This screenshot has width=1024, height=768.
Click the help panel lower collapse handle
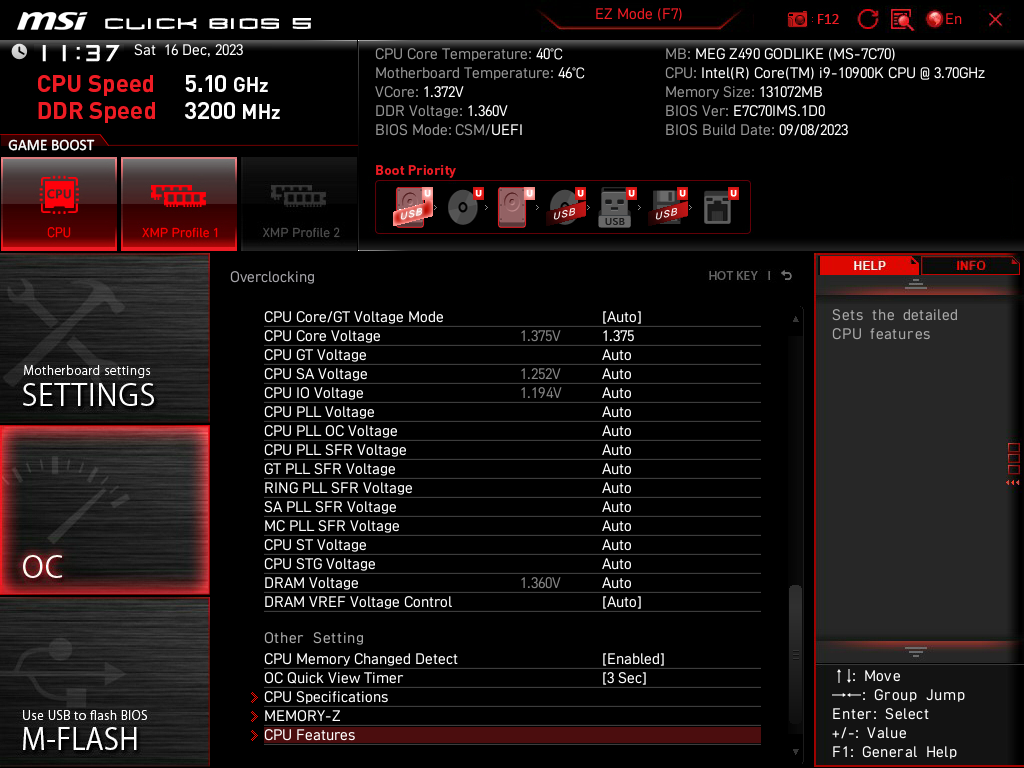click(916, 652)
